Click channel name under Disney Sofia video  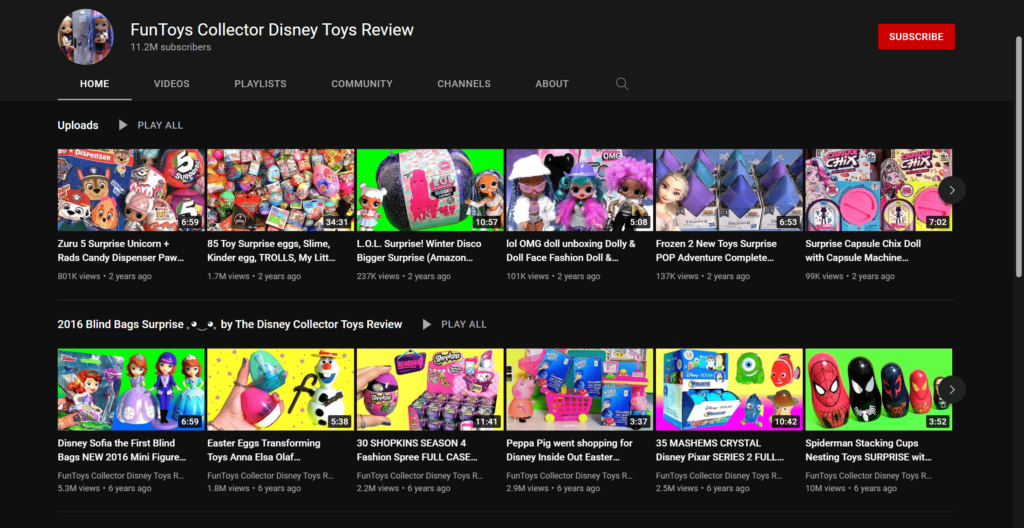tap(121, 476)
